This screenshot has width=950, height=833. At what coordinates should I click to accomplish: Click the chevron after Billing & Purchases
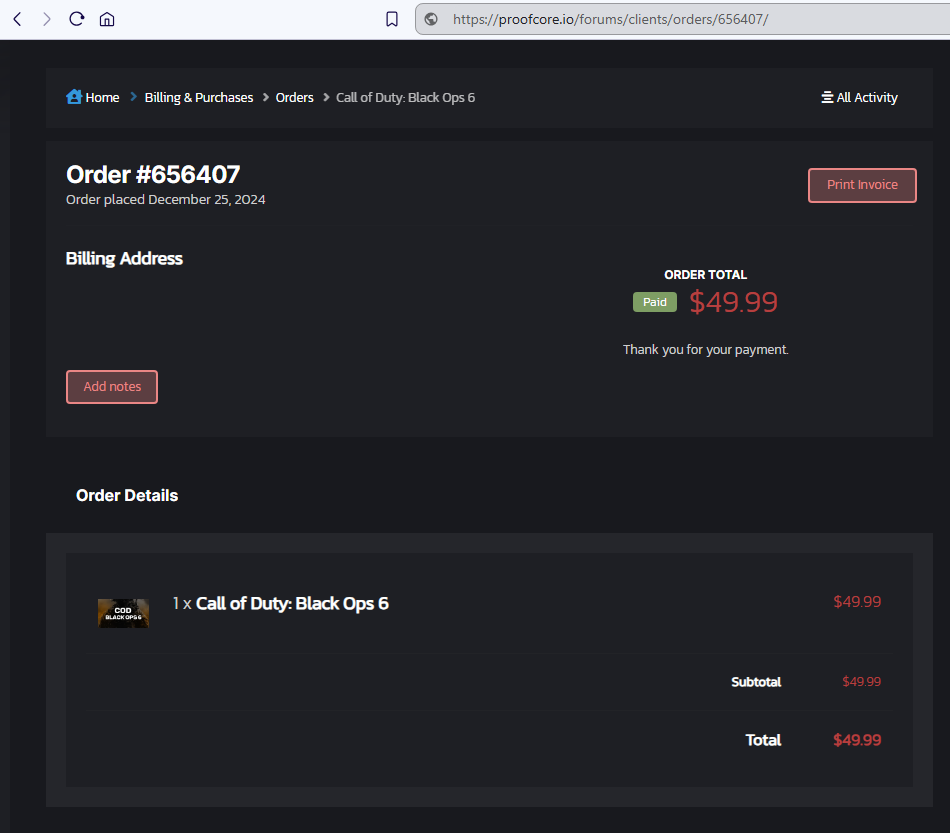click(265, 97)
